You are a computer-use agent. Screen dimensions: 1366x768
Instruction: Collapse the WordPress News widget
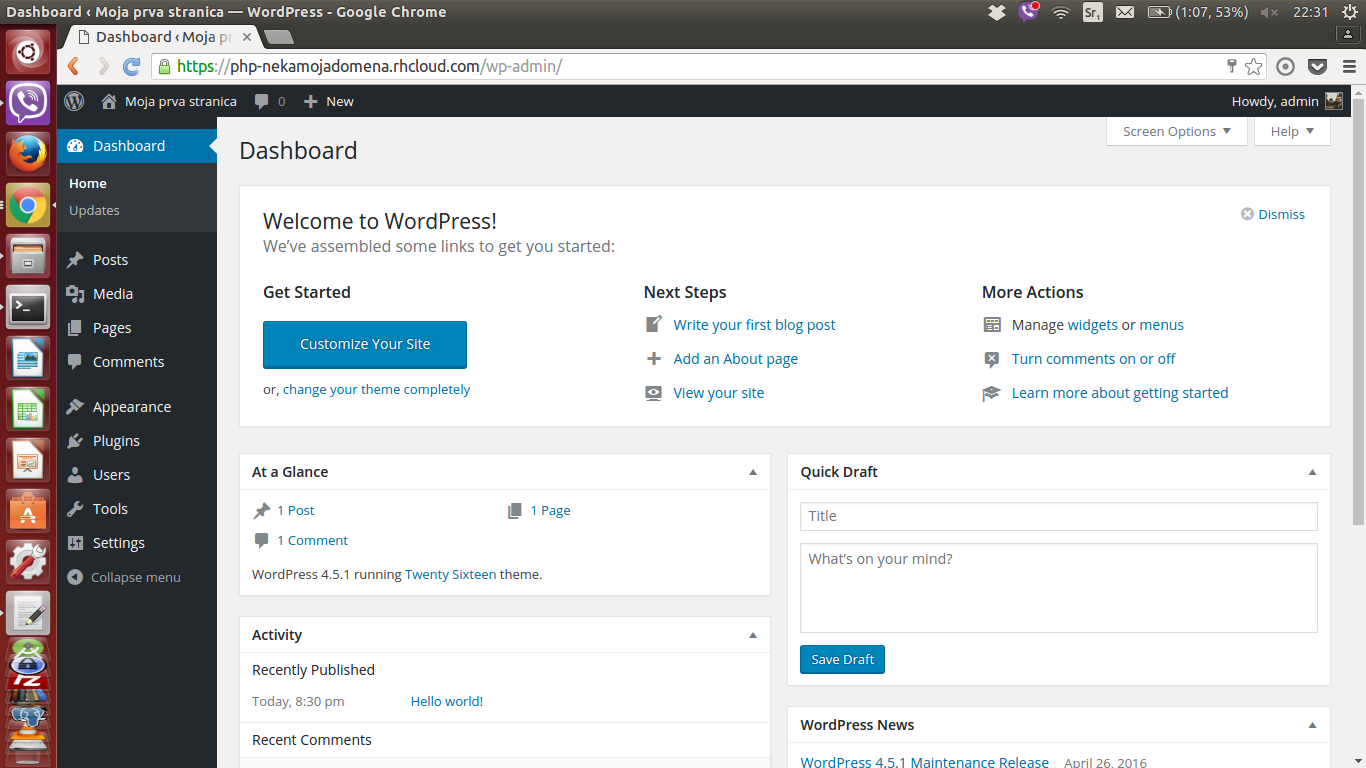click(1312, 725)
